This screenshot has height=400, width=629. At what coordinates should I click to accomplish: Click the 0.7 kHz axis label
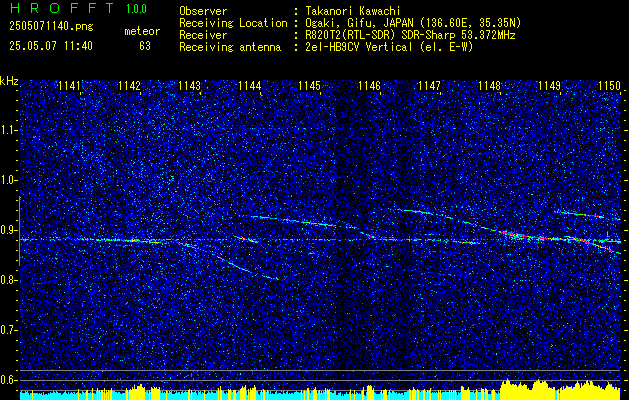point(8,330)
